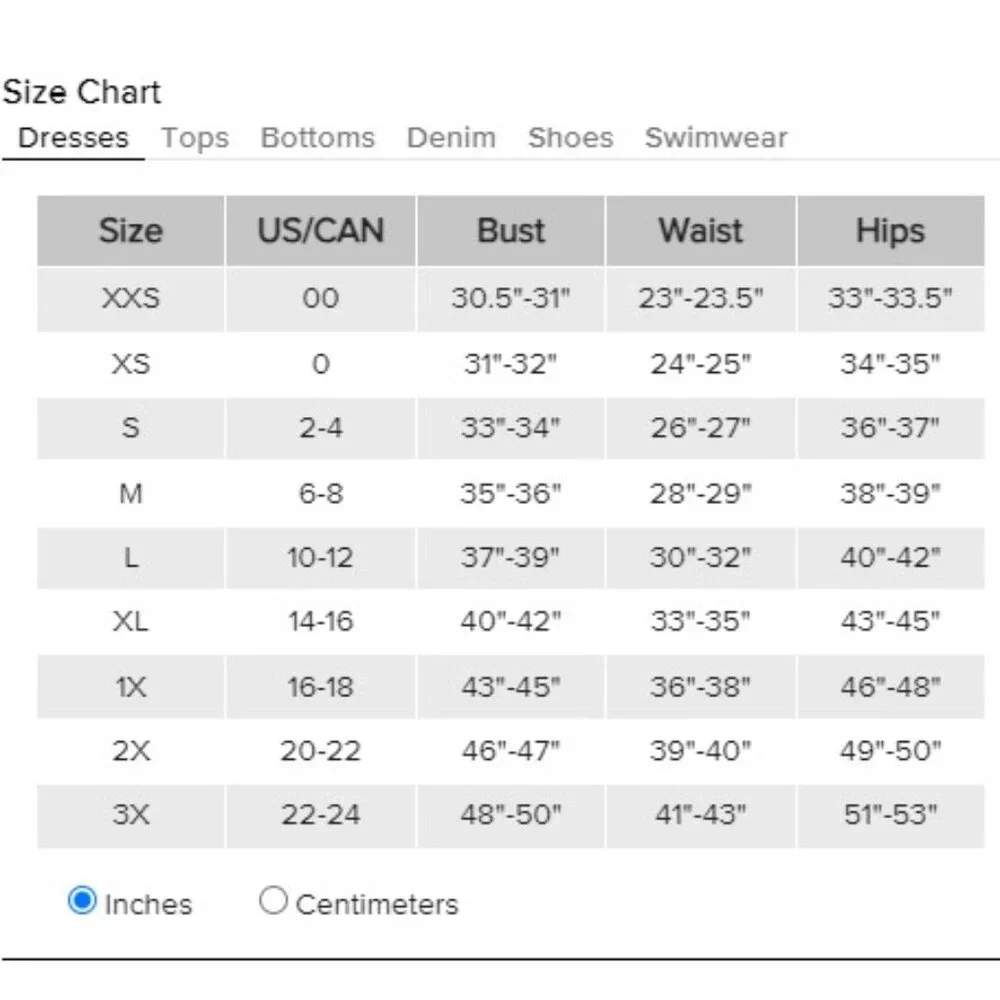Click the Waist column header
The width and height of the screenshot is (1000, 1000).
pyautogui.click(x=701, y=231)
